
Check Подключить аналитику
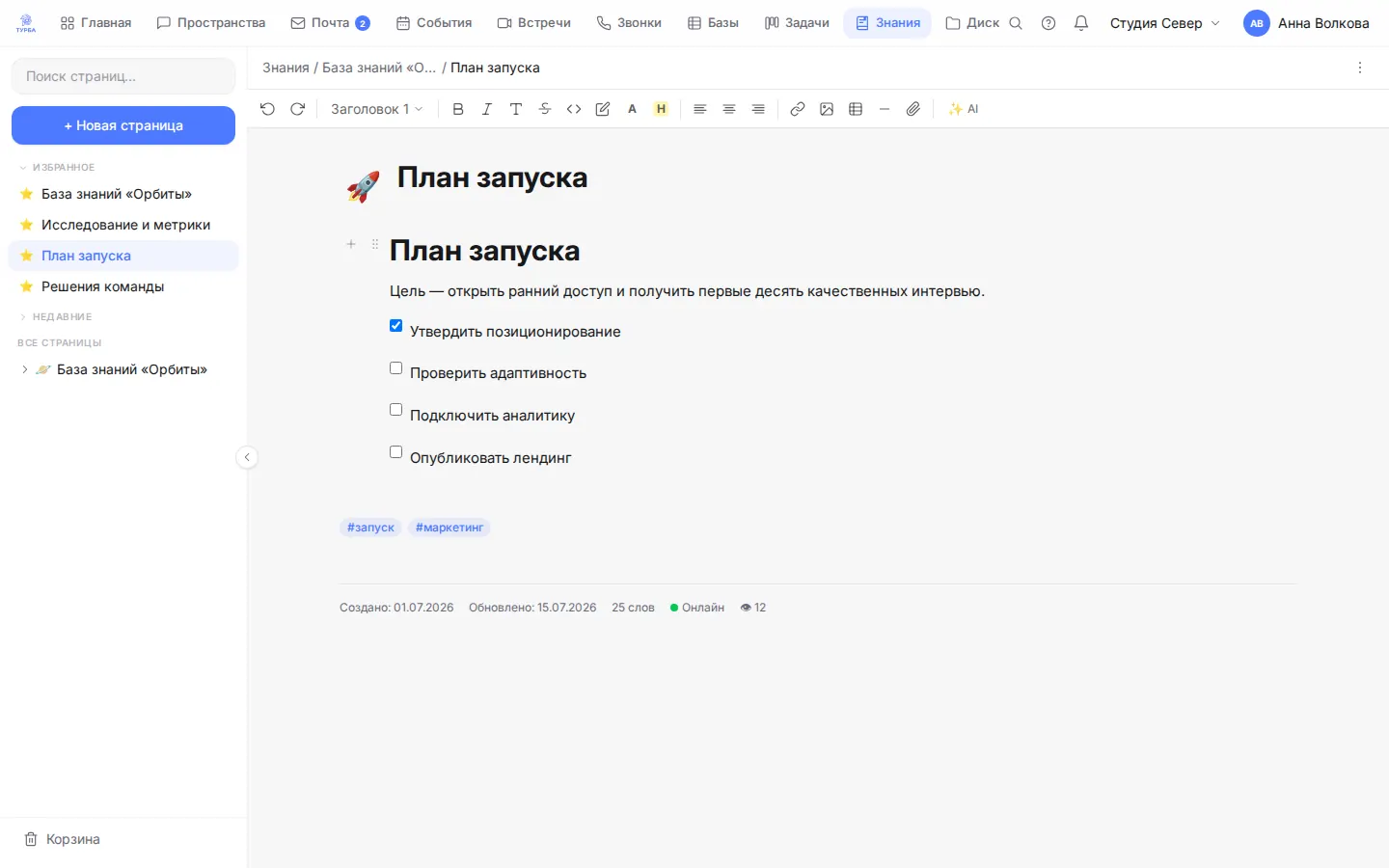(395, 410)
